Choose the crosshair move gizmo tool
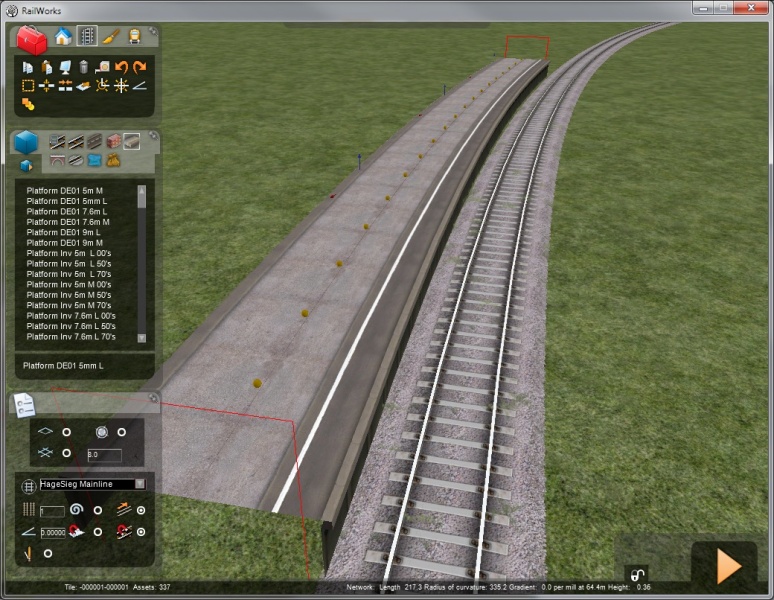The height and width of the screenshot is (600, 774). [121, 86]
